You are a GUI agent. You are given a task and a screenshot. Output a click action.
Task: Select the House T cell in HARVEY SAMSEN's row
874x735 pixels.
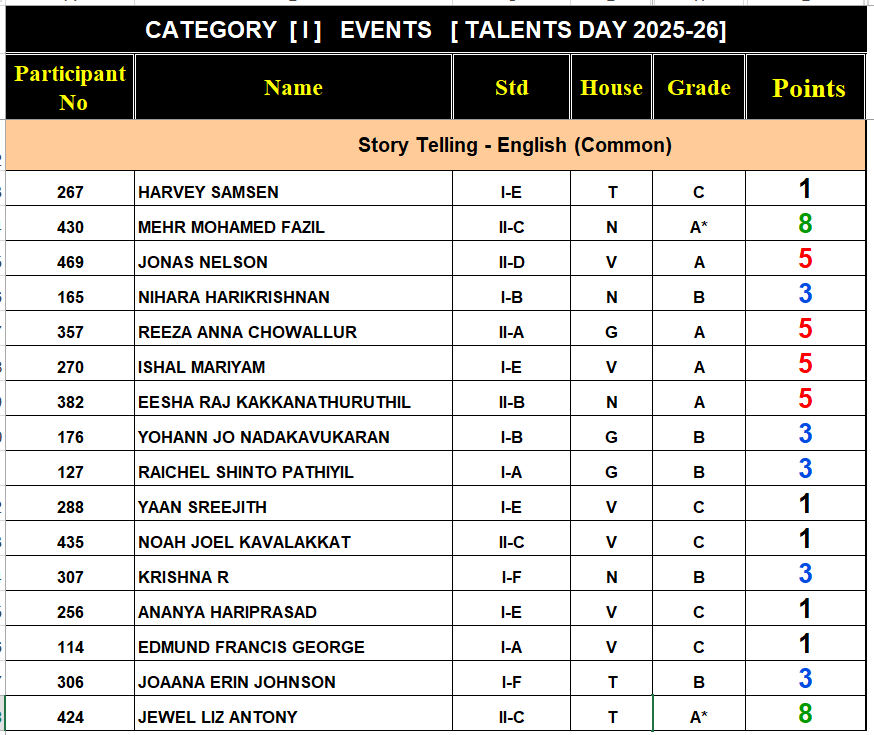tap(611, 189)
